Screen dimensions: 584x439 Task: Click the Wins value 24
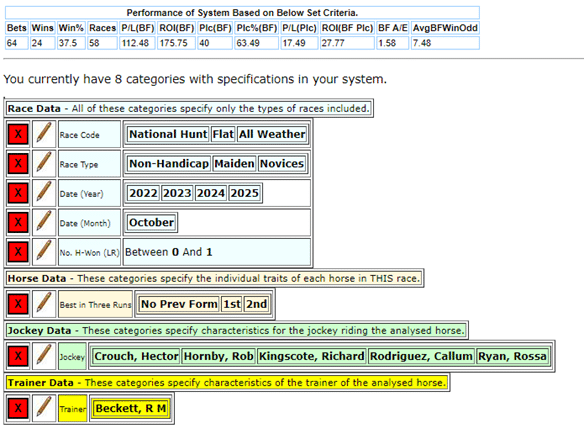pos(36,43)
